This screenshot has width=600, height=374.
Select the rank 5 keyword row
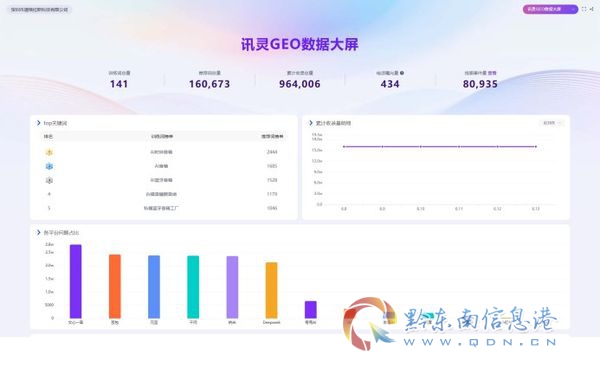click(164, 208)
